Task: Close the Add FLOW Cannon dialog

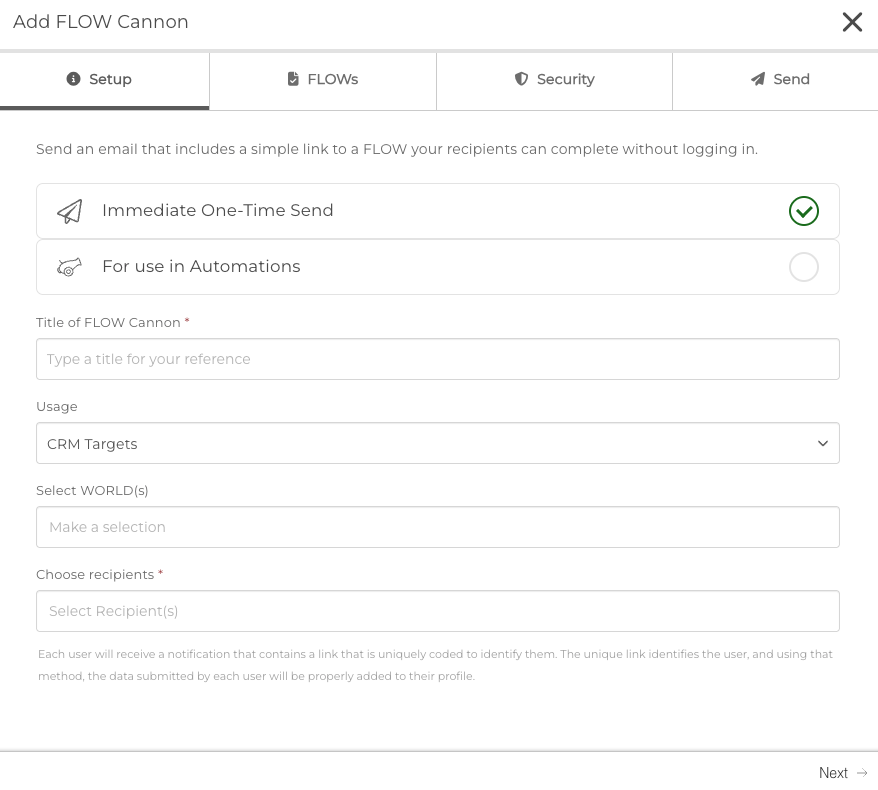Action: pos(852,22)
